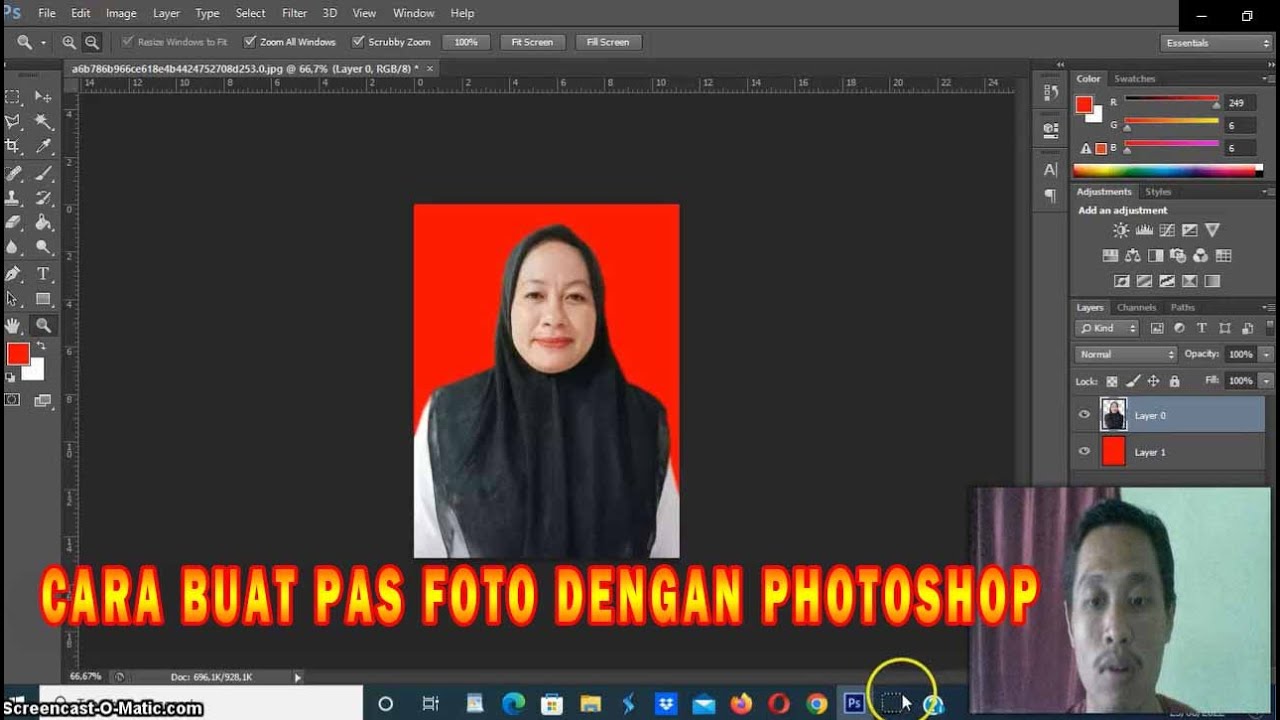
Task: Open status bar info arrow menu
Action: (297, 677)
